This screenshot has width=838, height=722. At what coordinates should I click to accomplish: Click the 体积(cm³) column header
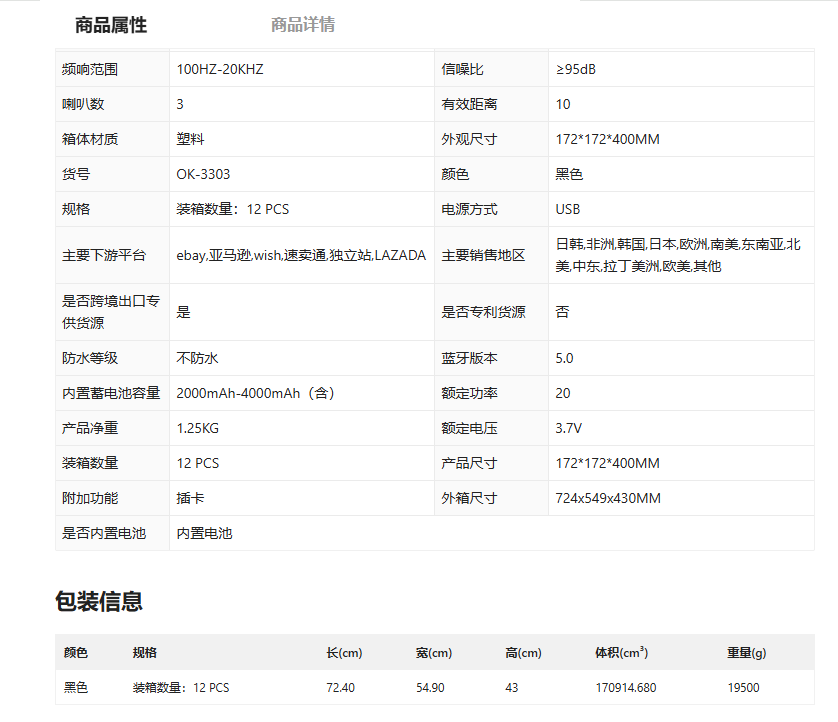point(621,653)
